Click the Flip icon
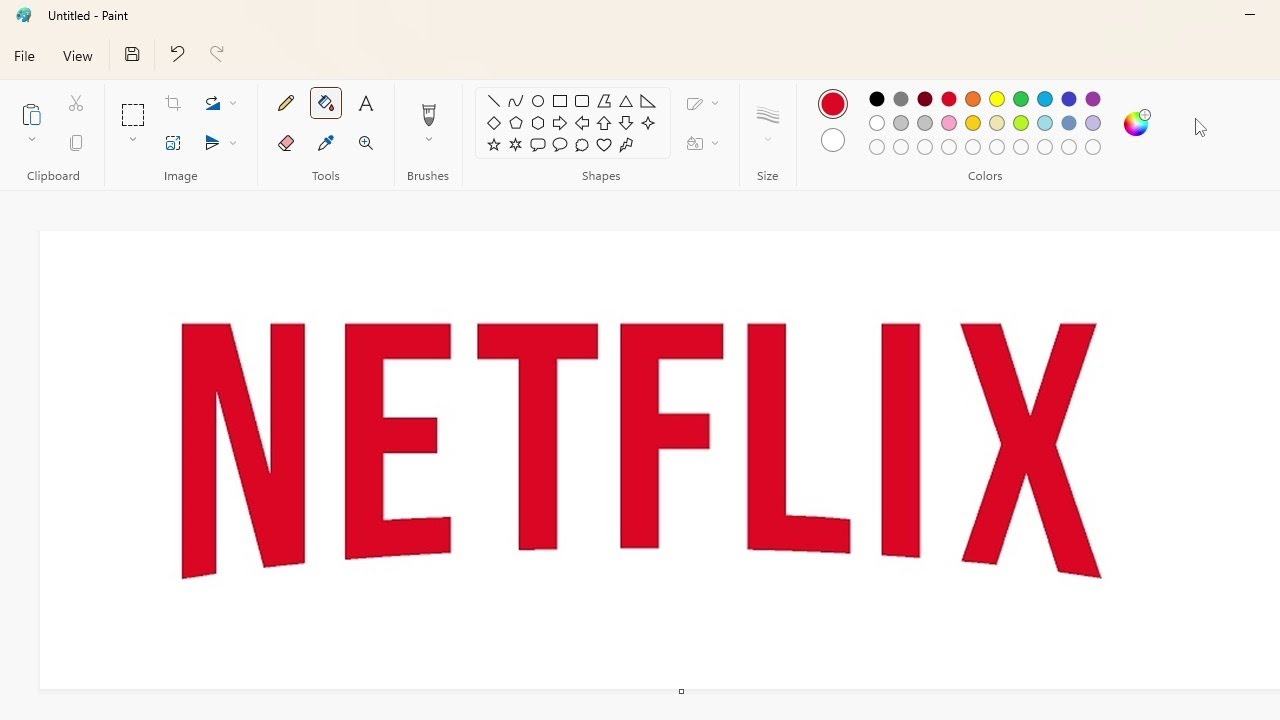Viewport: 1280px width, 720px height. click(212, 144)
